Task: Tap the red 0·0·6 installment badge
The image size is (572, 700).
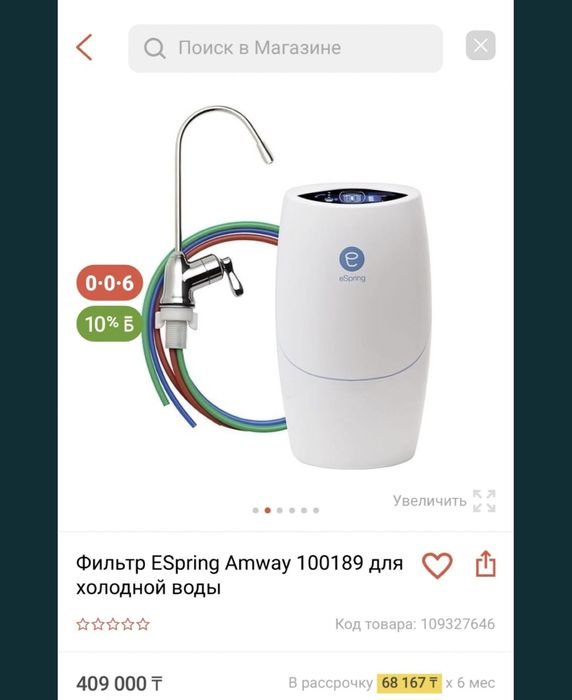Action: [x=110, y=283]
